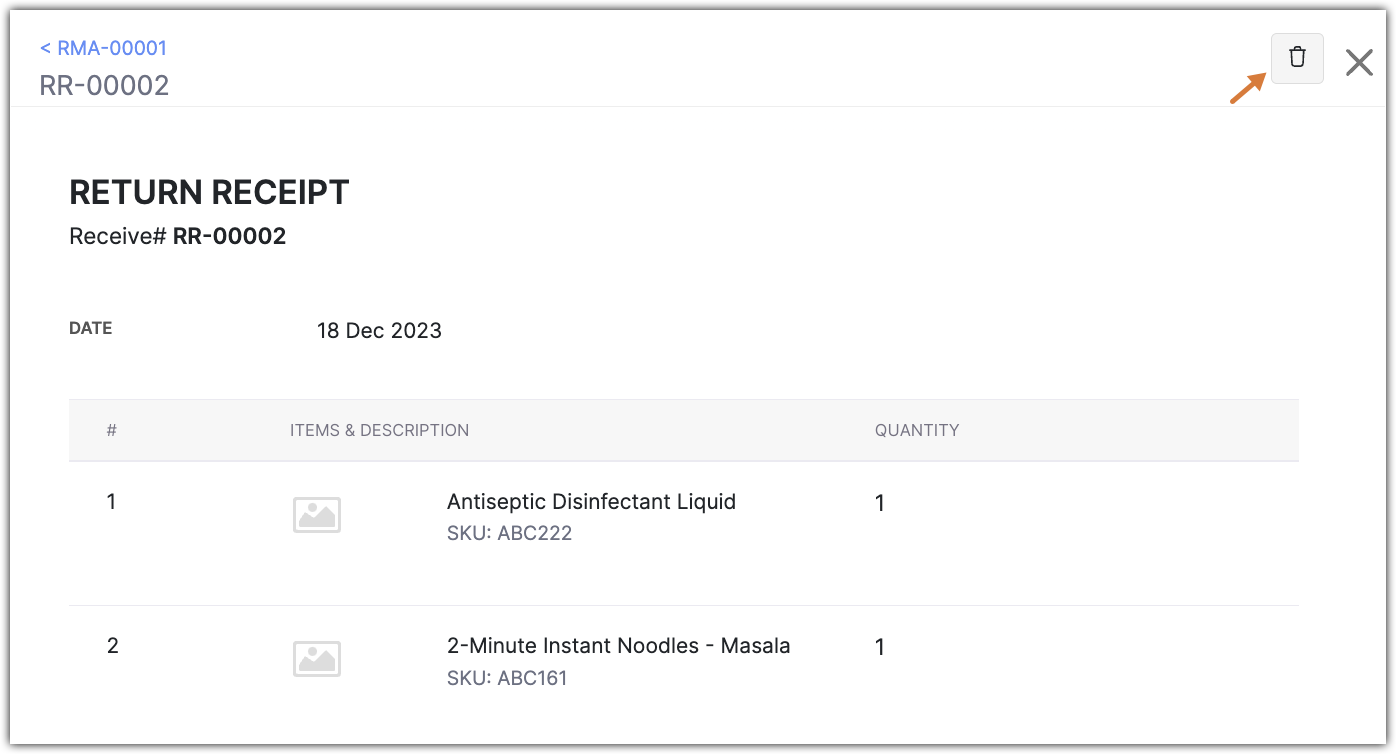The image size is (1396, 754).
Task: Select the 2-Minute Instant Noodles - Masala item
Action: coord(618,646)
